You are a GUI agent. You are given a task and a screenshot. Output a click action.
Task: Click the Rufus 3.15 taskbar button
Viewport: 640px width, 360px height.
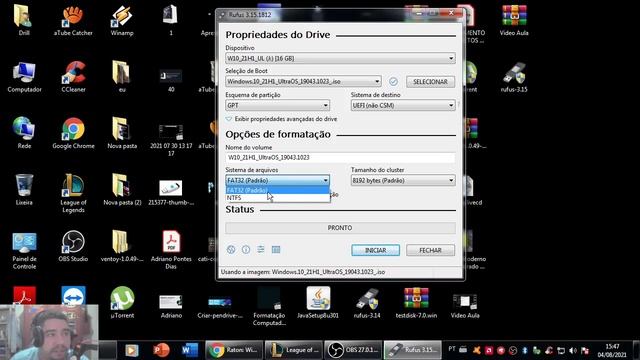click(x=413, y=350)
